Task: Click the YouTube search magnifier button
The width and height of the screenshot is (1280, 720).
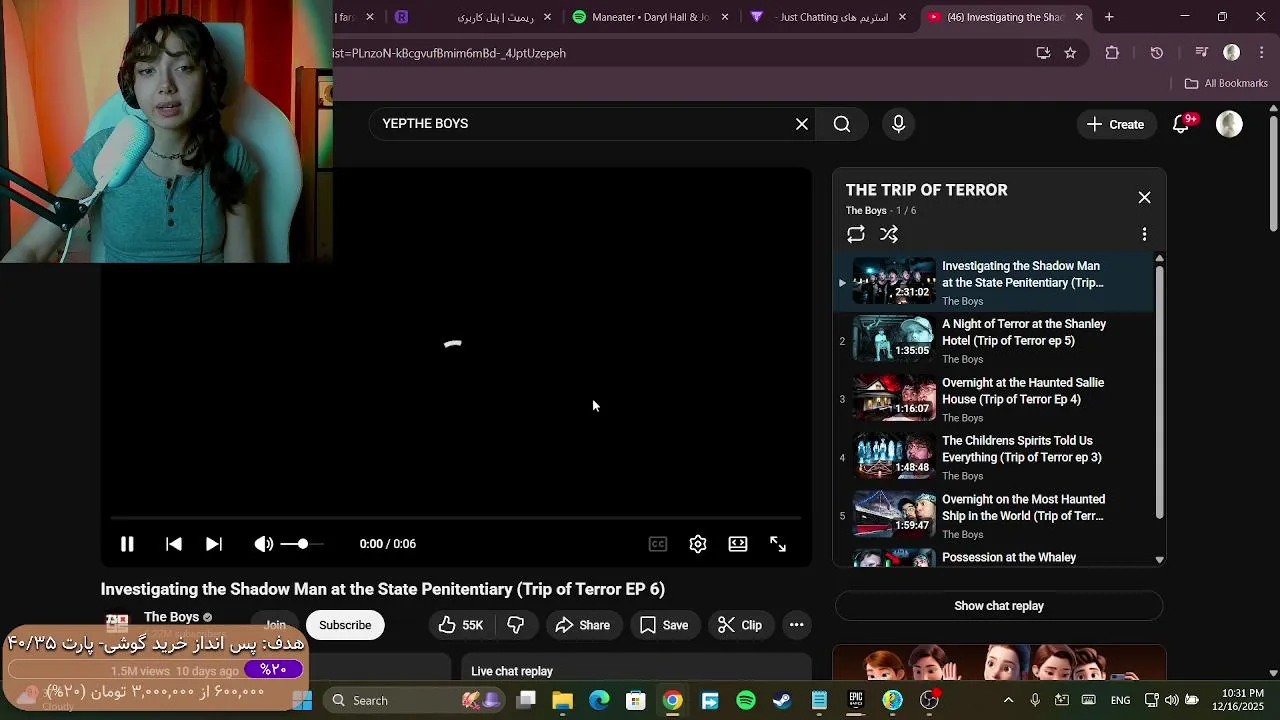Action: tap(842, 124)
